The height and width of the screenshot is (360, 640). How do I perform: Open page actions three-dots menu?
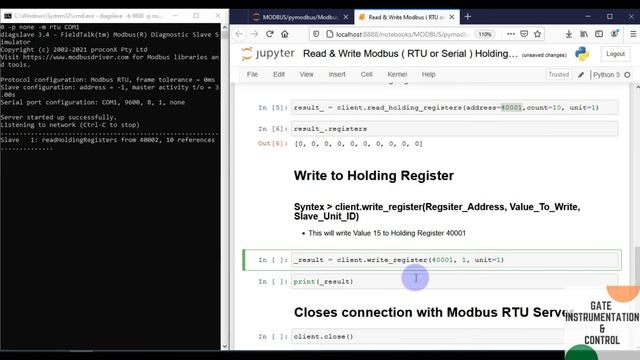pyautogui.click(x=511, y=34)
